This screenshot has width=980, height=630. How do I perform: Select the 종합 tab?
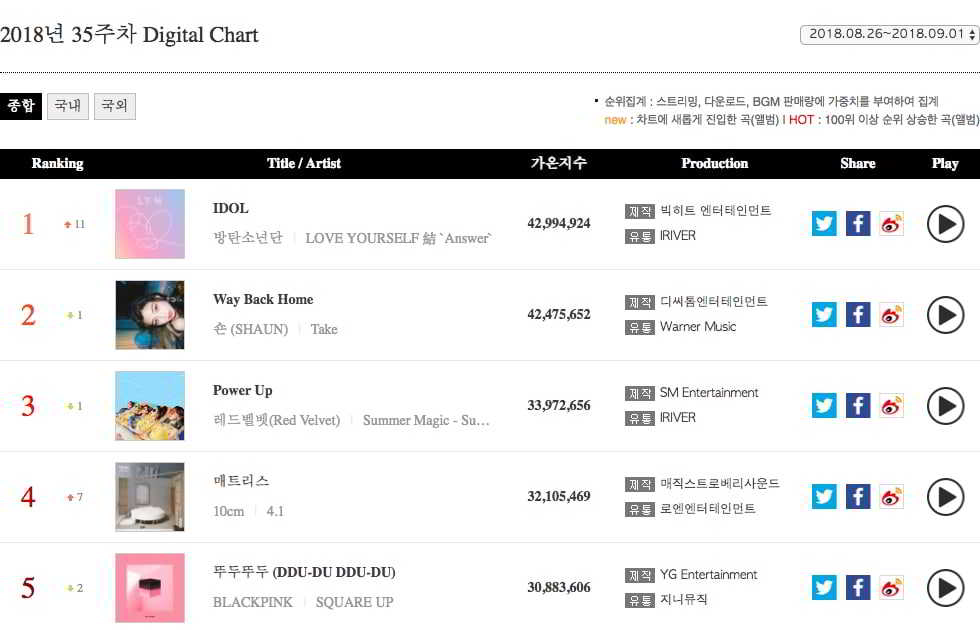click(x=21, y=106)
